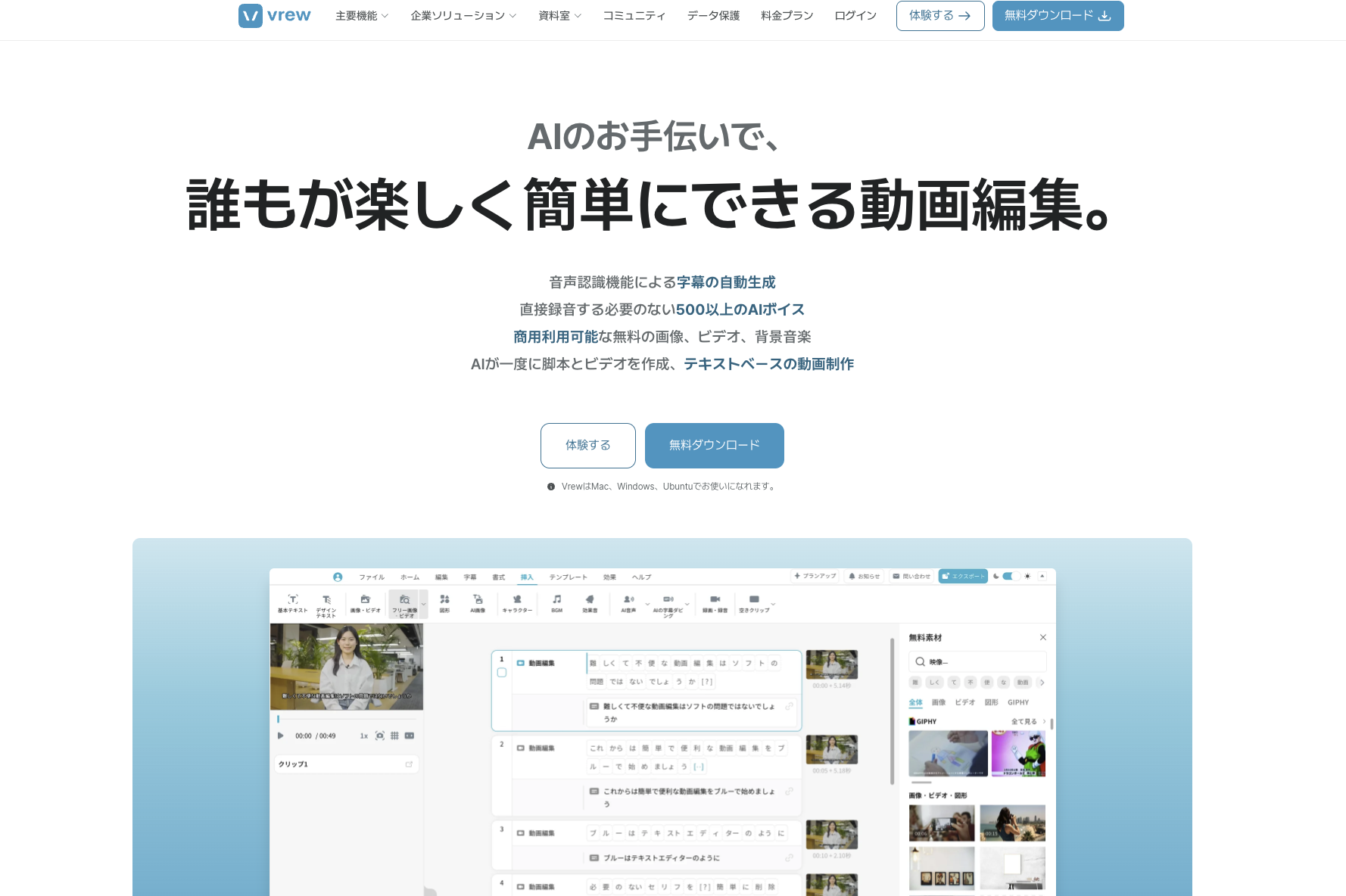The height and width of the screenshot is (896, 1346).
Task: Toggle the grid overlay icon under the preview
Action: coord(394,736)
